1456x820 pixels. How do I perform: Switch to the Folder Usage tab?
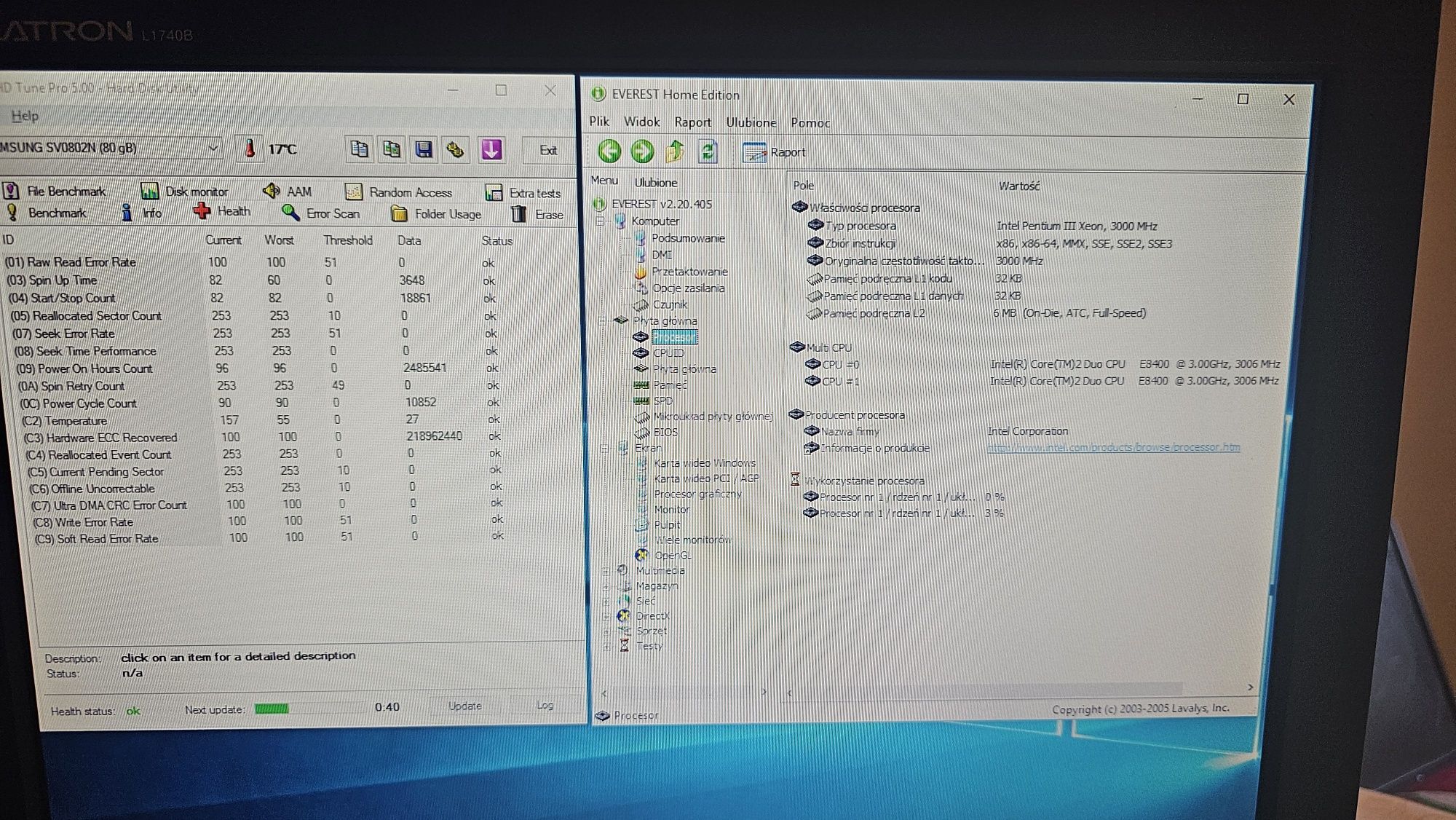[x=436, y=214]
